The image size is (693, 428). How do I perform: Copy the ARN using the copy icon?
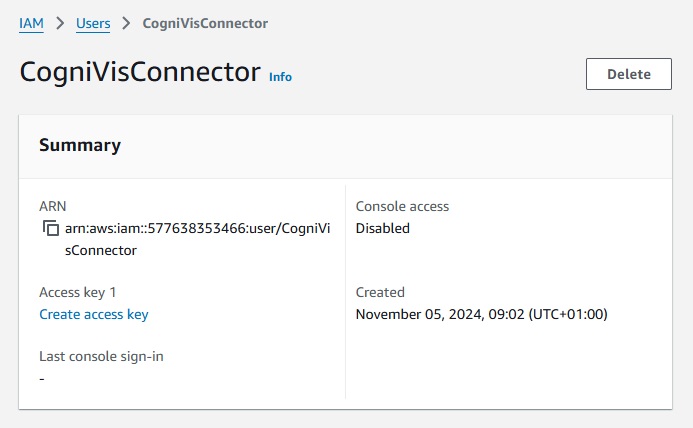[x=51, y=229]
